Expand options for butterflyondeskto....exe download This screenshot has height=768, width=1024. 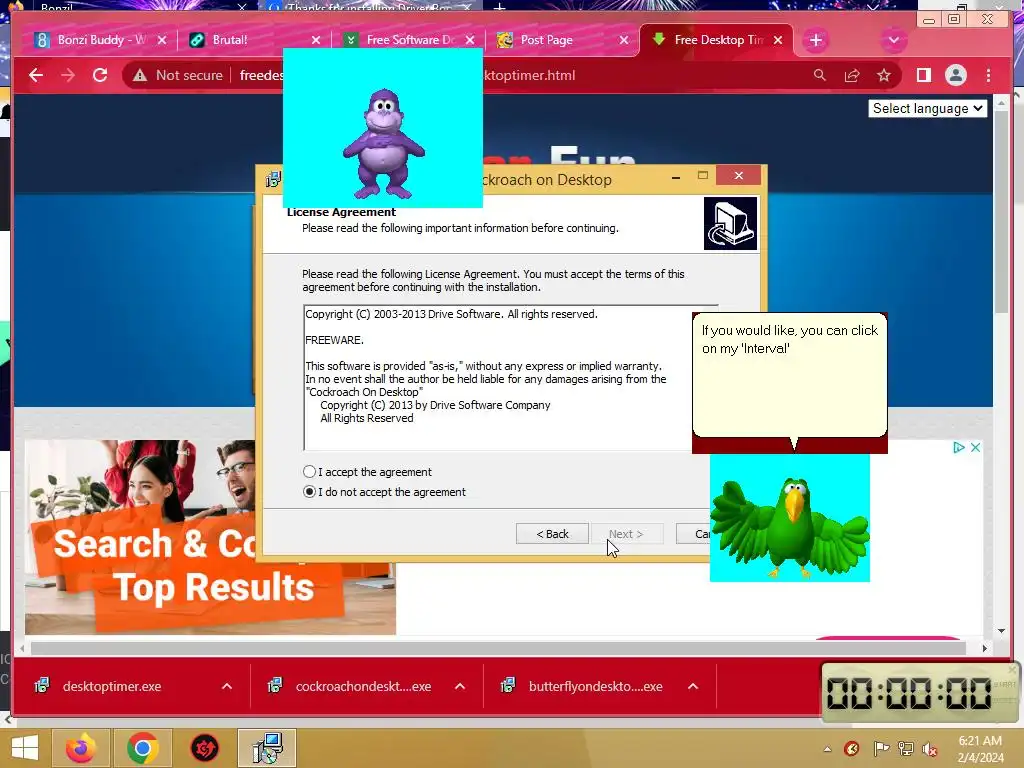click(693, 686)
